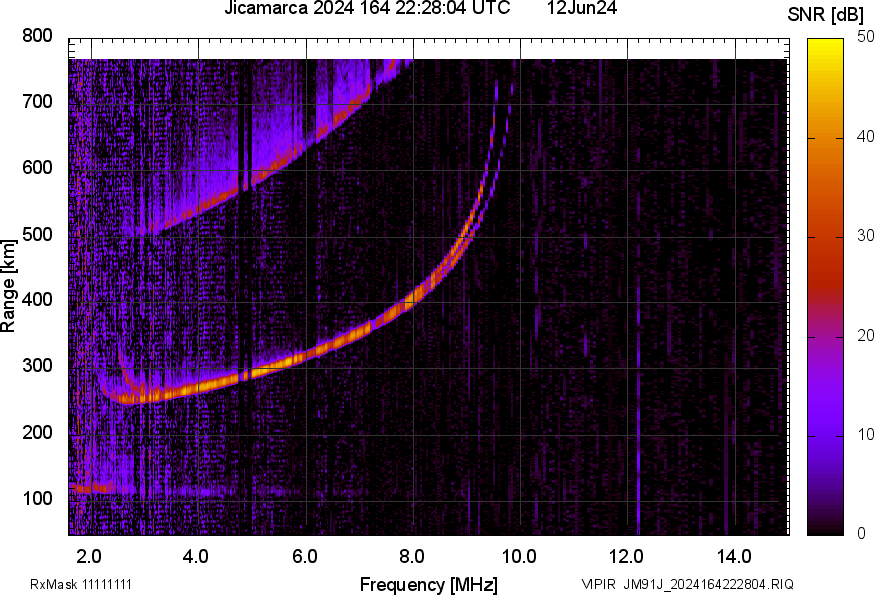The height and width of the screenshot is (595, 874).
Task: Click the "Frequency [MHz]" axis label
Action: [429, 584]
